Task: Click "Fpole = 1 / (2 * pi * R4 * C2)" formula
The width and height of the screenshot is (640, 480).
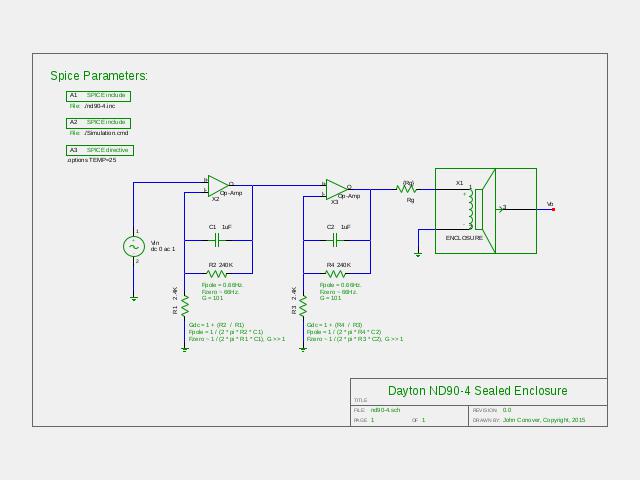Action: point(344,332)
